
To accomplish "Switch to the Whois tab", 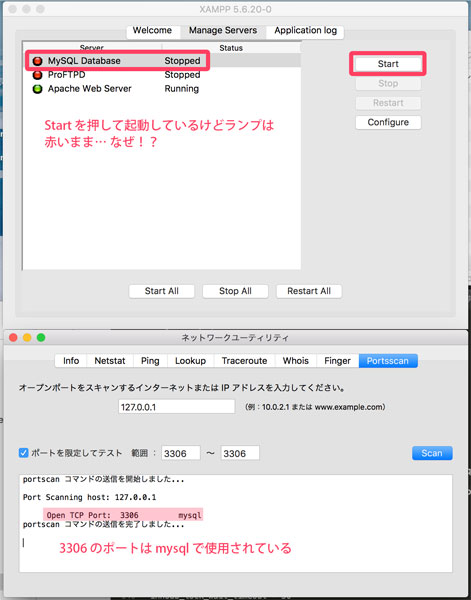I will pyautogui.click(x=296, y=361).
